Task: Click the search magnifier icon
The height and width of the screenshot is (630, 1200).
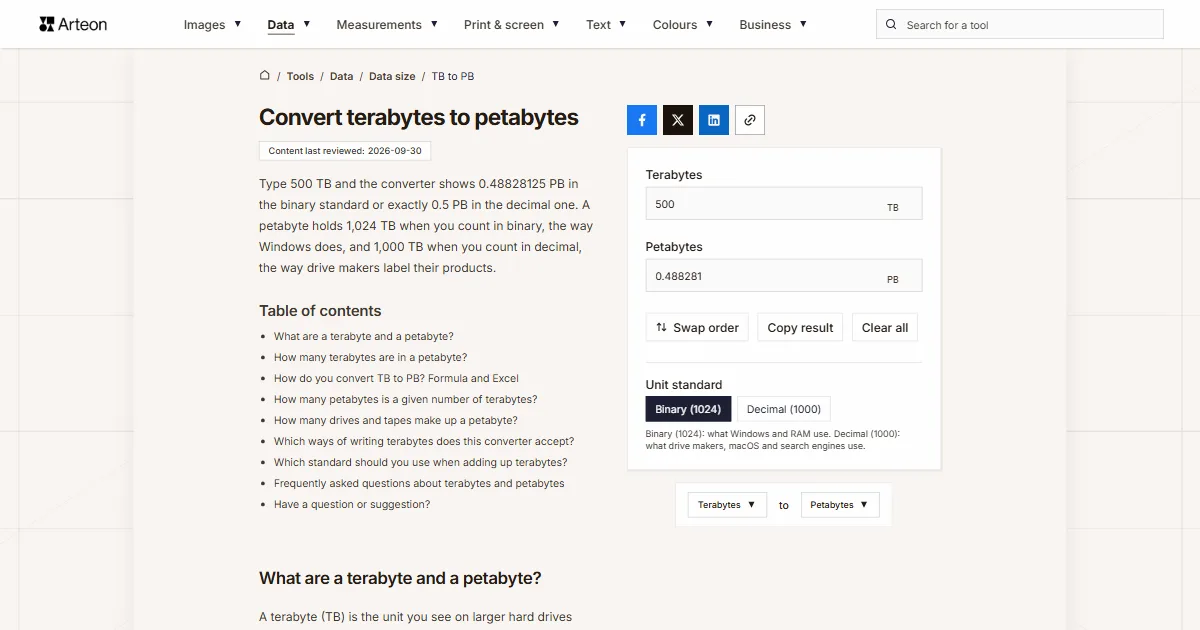Action: pos(892,25)
